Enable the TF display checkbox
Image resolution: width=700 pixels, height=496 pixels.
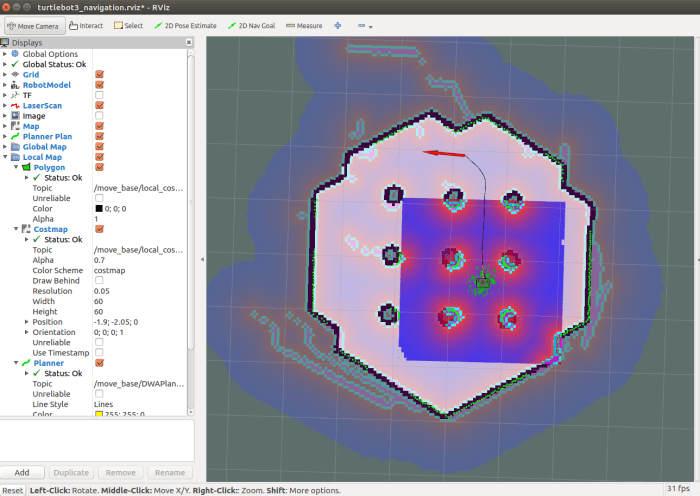click(x=100, y=95)
